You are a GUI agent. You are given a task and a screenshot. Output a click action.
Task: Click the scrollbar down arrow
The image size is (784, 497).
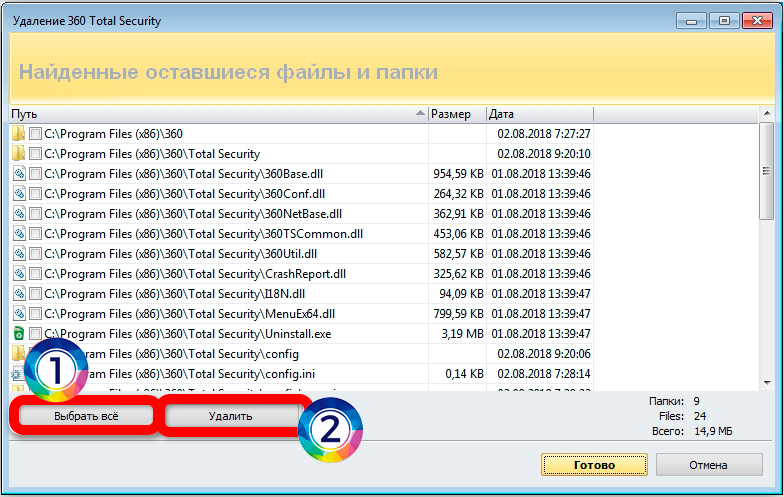(766, 383)
